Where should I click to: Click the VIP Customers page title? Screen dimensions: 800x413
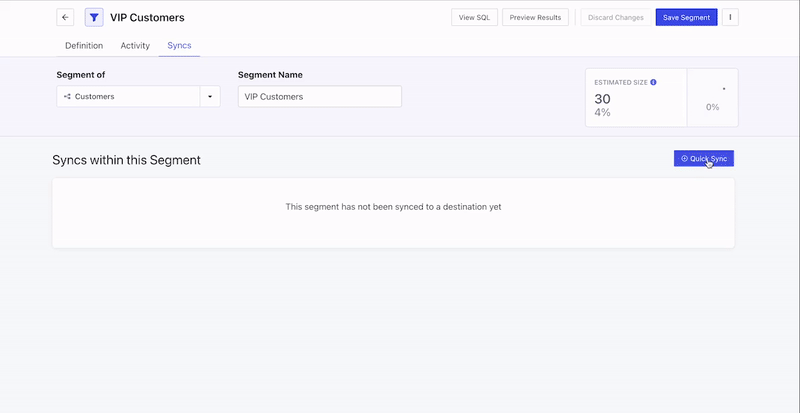pos(147,17)
